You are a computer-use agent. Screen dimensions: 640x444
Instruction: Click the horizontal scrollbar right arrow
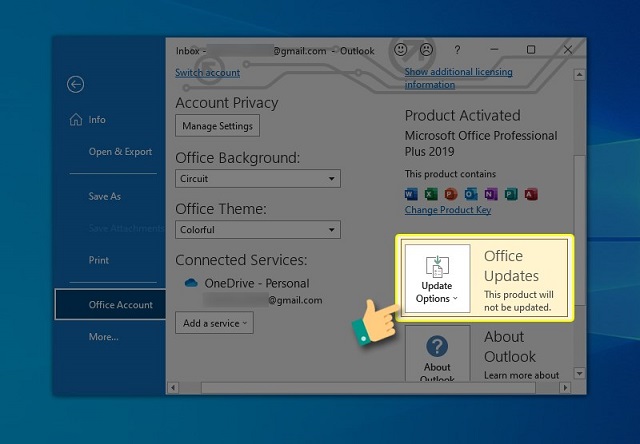pyautogui.click(x=565, y=387)
